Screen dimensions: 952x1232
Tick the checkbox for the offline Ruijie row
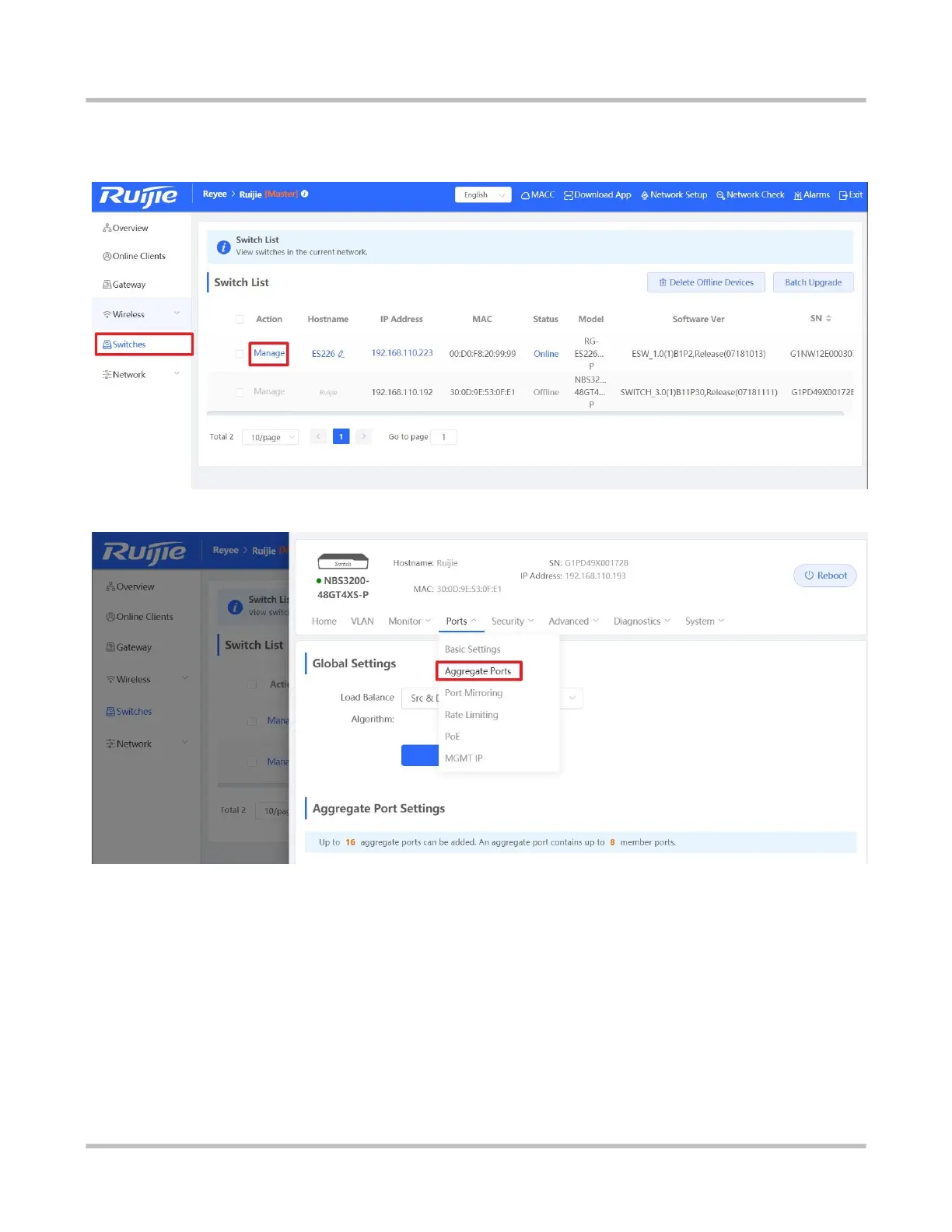click(240, 393)
